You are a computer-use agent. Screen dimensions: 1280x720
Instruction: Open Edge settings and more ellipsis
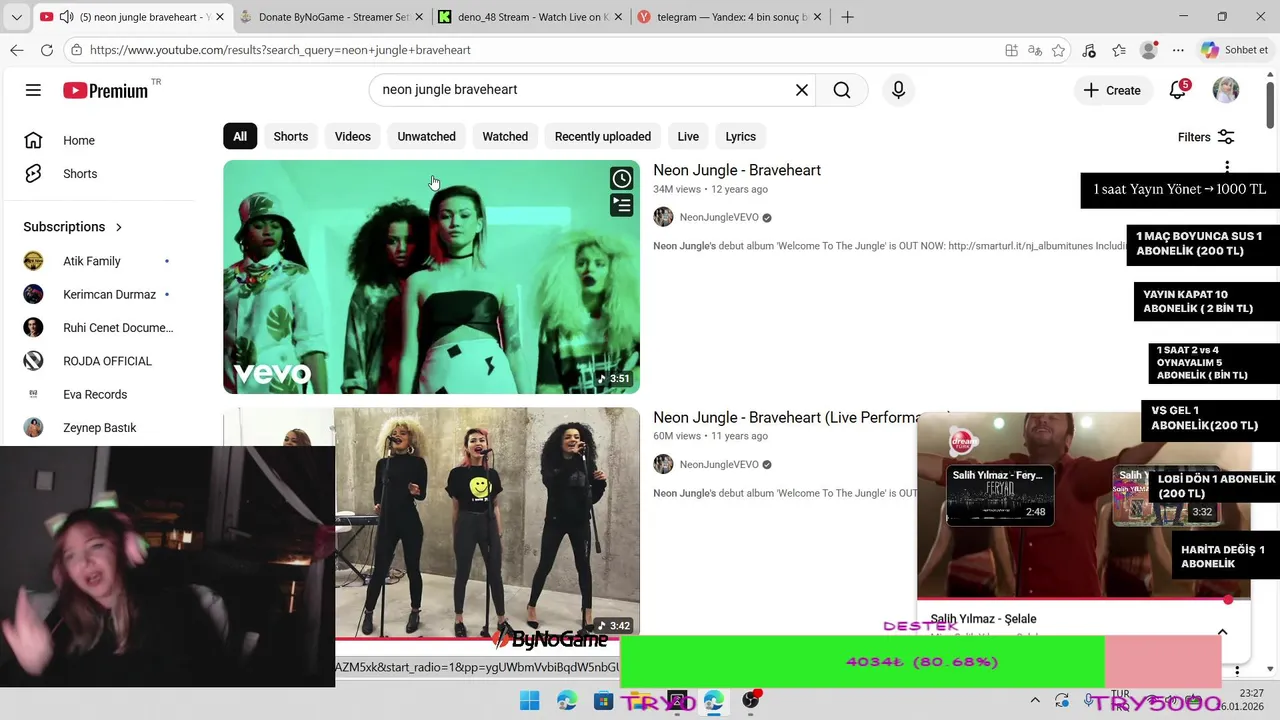pyautogui.click(x=1179, y=50)
